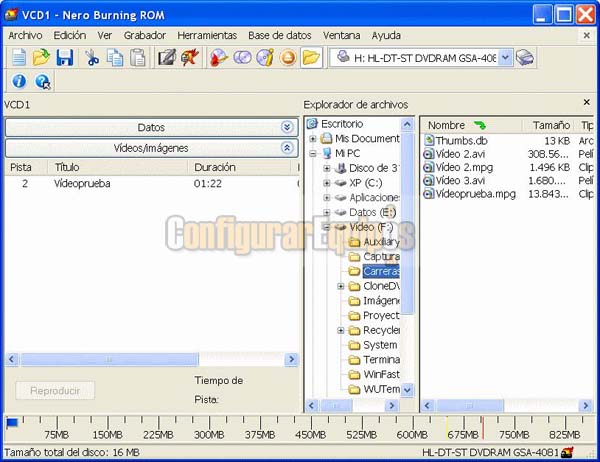Screen dimensions: 600x462
Task: Select the Carreras folder
Action: [x=381, y=271]
